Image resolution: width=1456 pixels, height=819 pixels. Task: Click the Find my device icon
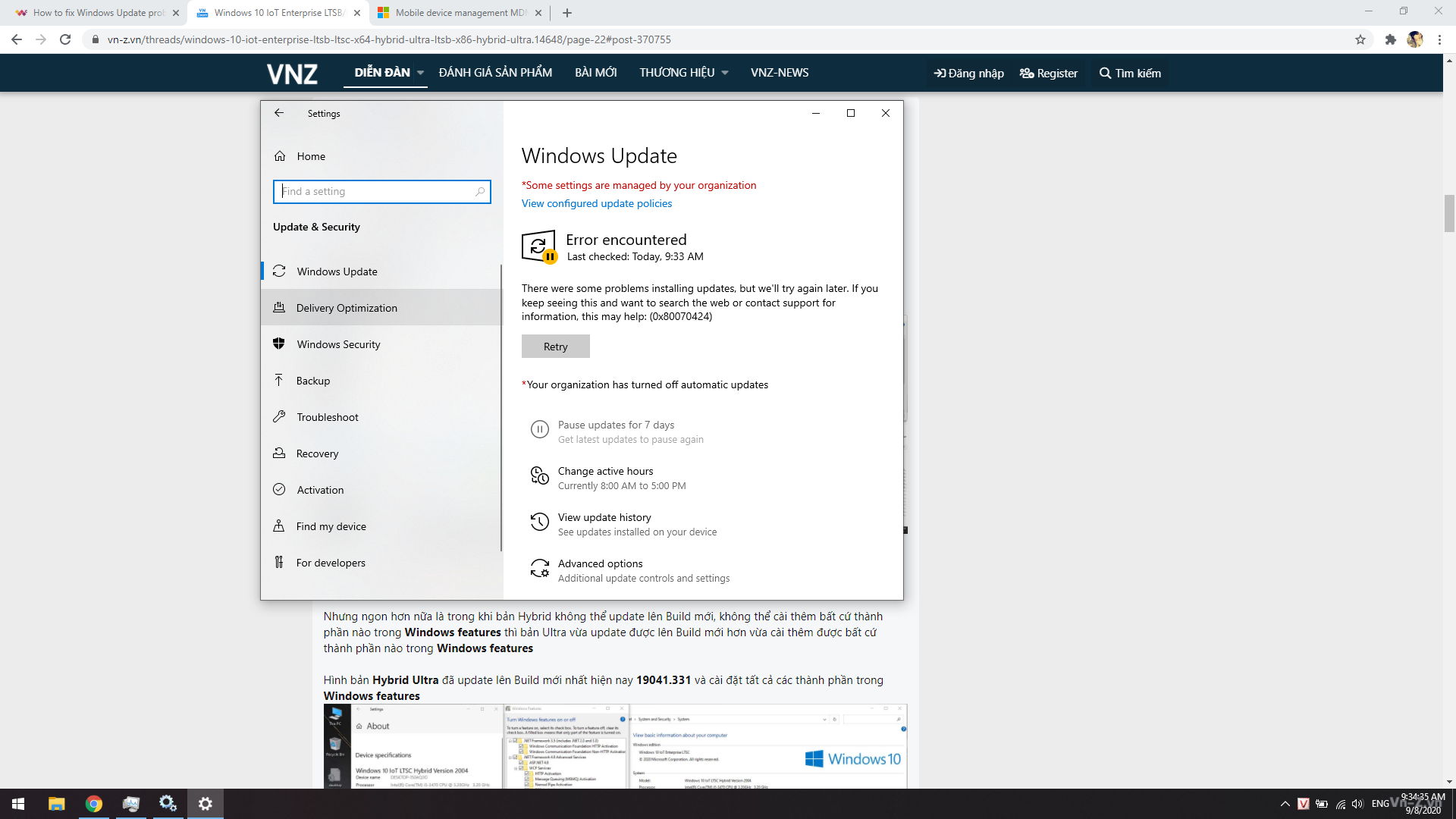[279, 526]
